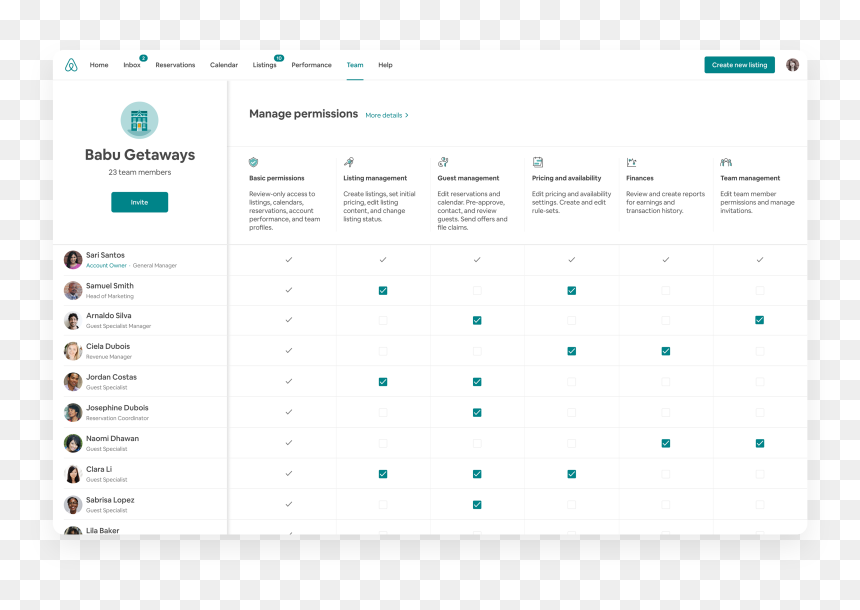Uncheck Guest management for Arnaldo Silva
This screenshot has height=610, width=860.
[x=477, y=320]
